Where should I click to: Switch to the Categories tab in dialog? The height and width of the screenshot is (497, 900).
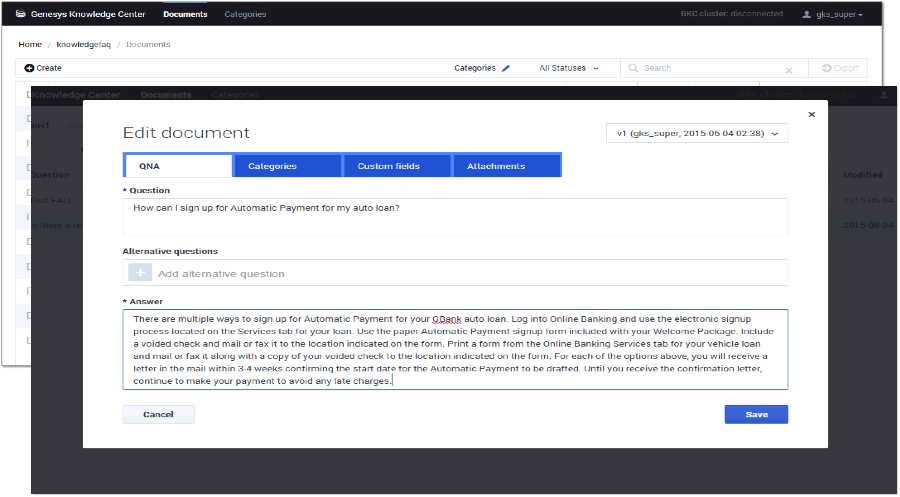287,166
